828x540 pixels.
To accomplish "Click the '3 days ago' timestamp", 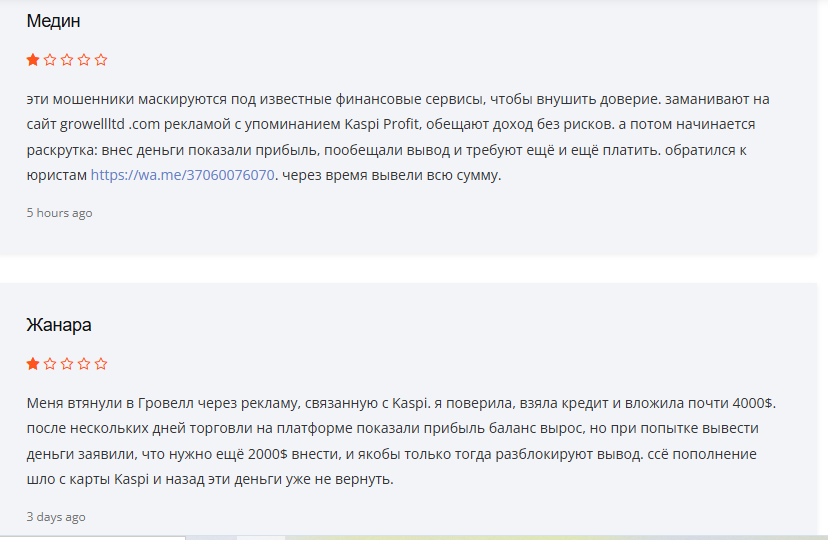I will 56,517.
